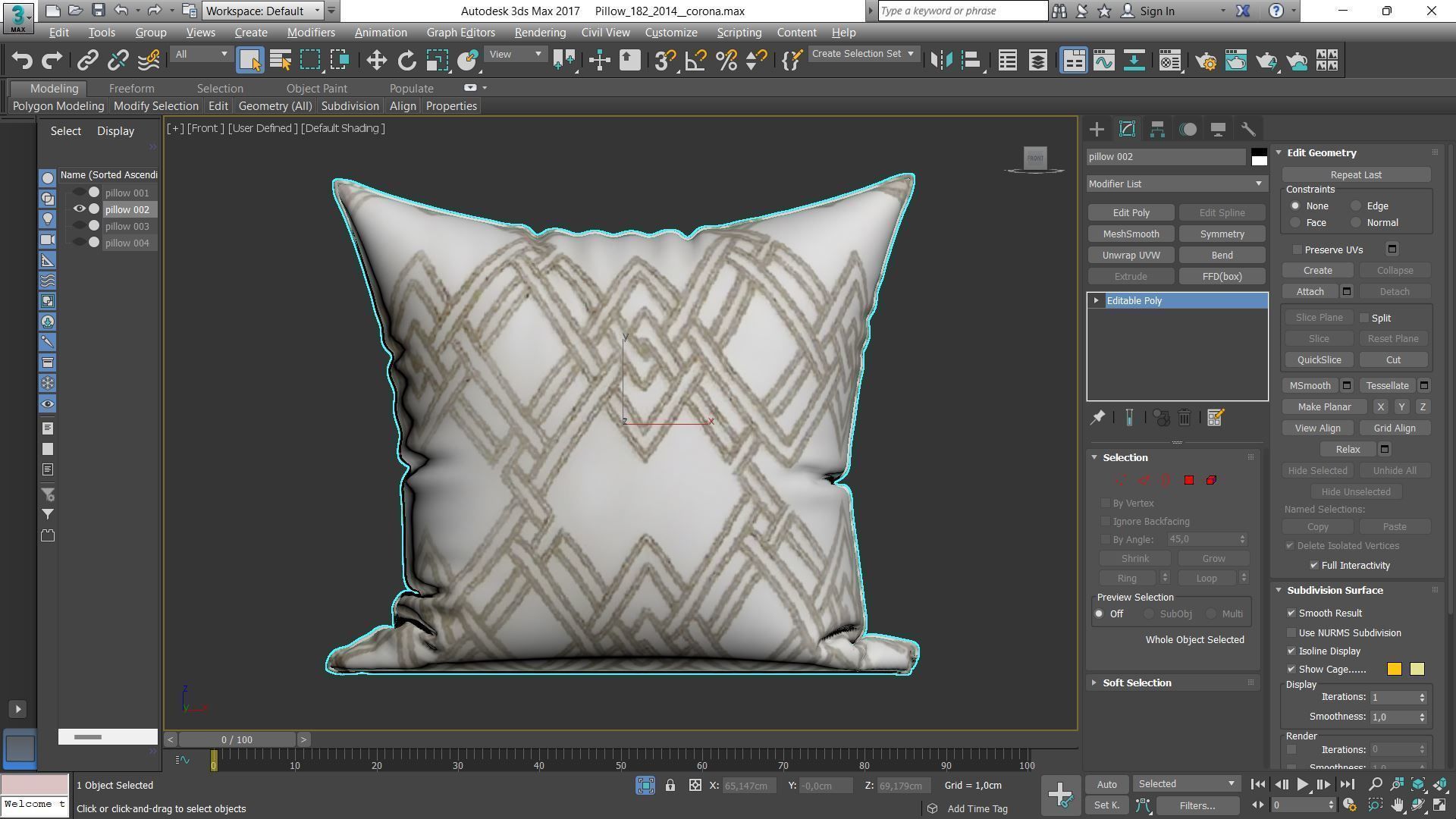Image resolution: width=1456 pixels, height=819 pixels.
Task: Click the orange Show Cage color swatch
Action: click(1394, 669)
